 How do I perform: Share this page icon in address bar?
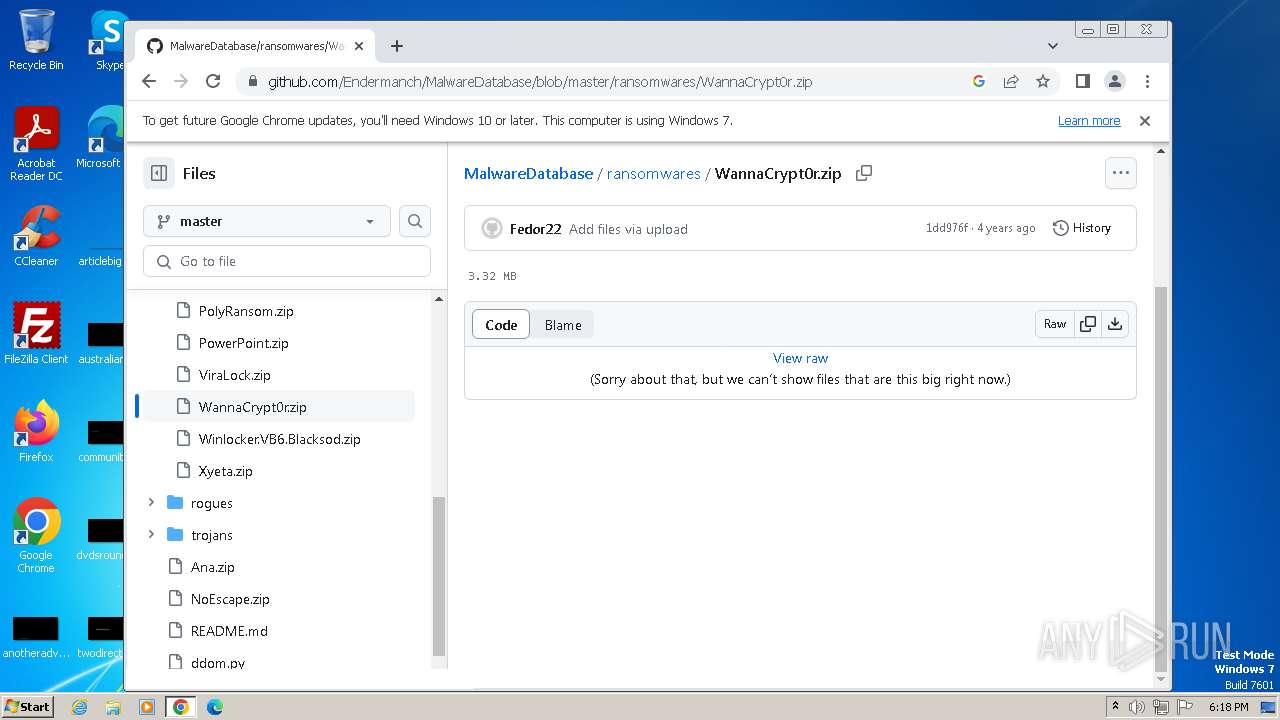(x=1011, y=81)
